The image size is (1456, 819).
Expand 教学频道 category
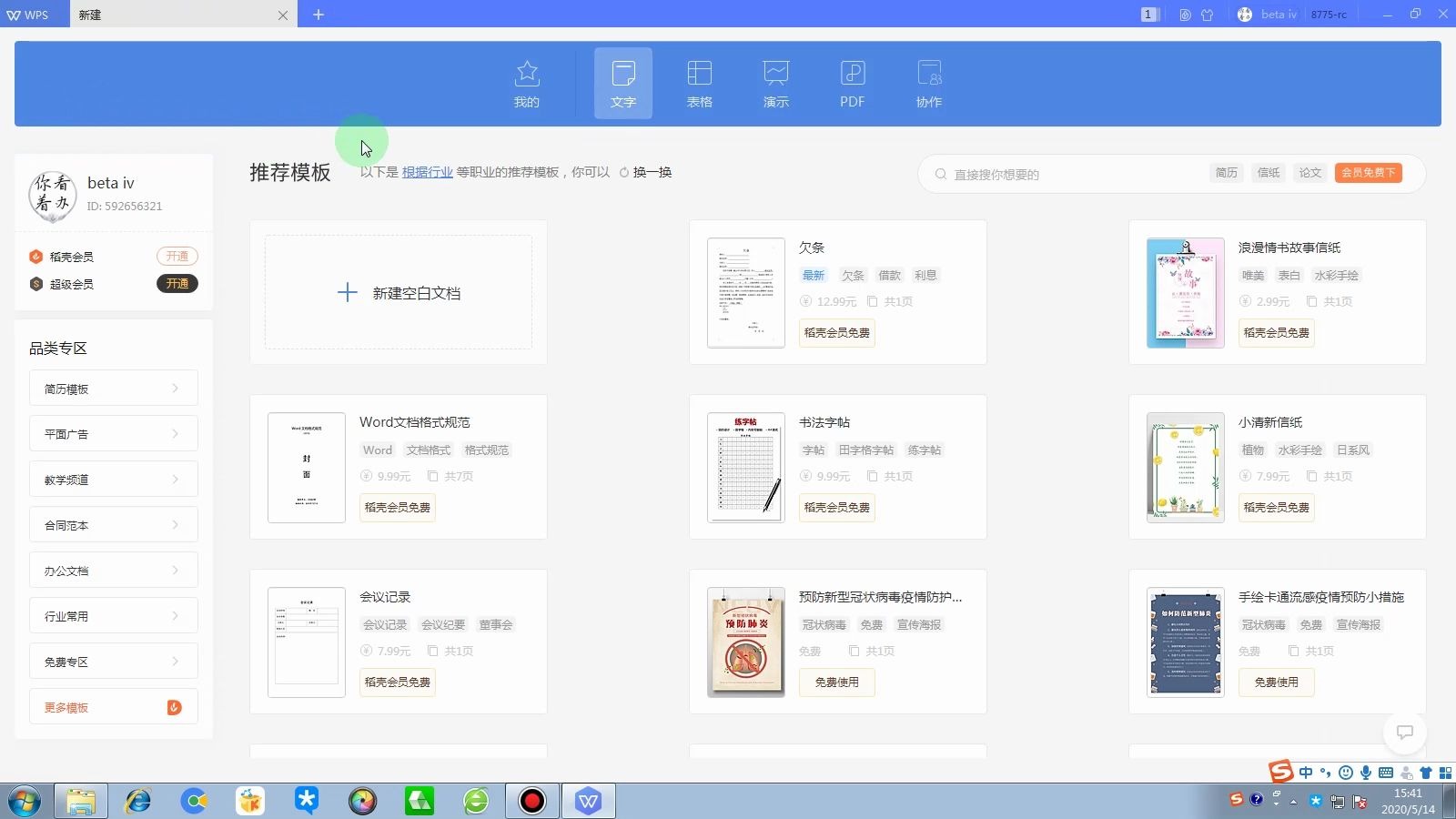tap(114, 480)
